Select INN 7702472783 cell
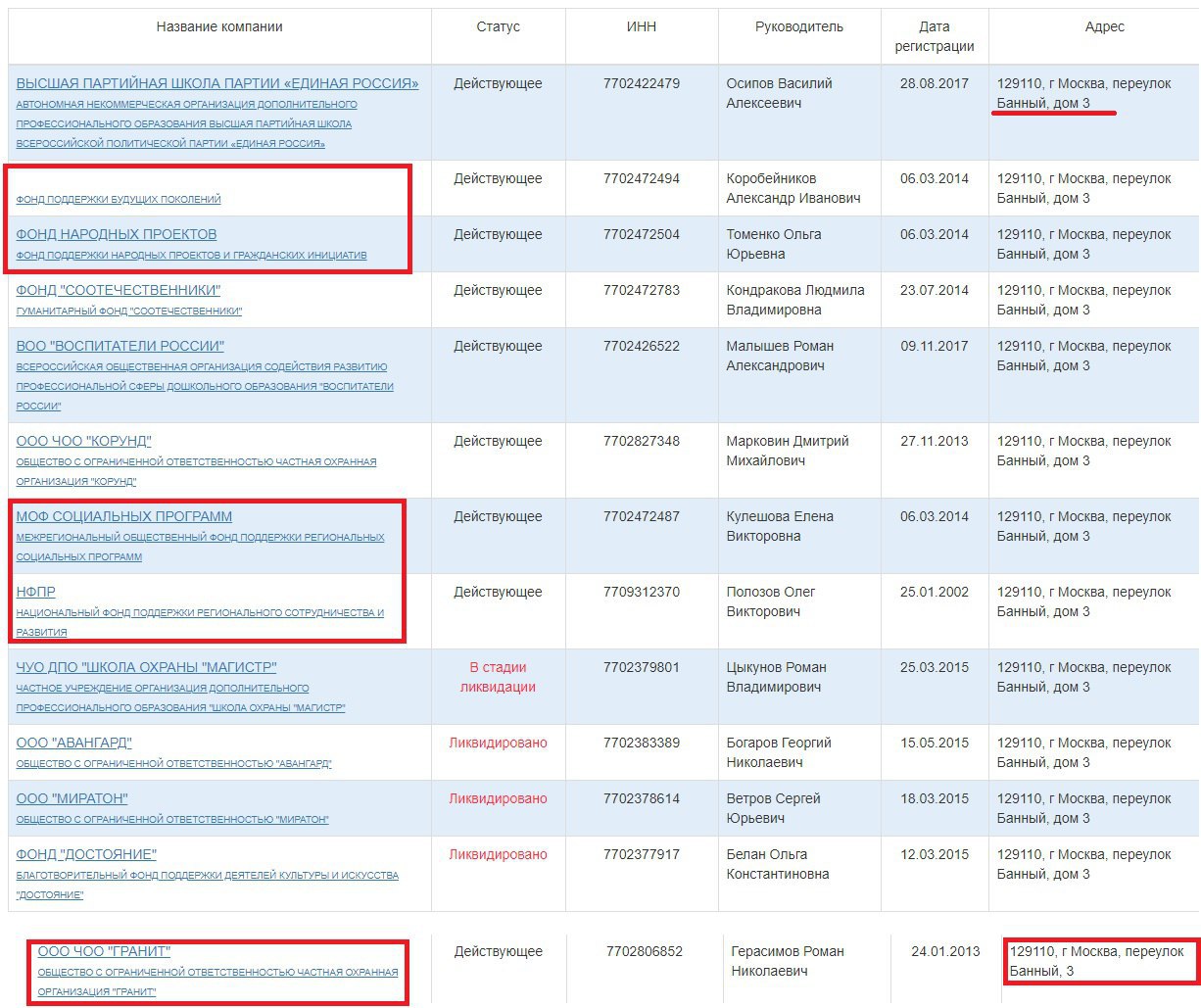This screenshot has height=1008, width=1201. pos(642,290)
